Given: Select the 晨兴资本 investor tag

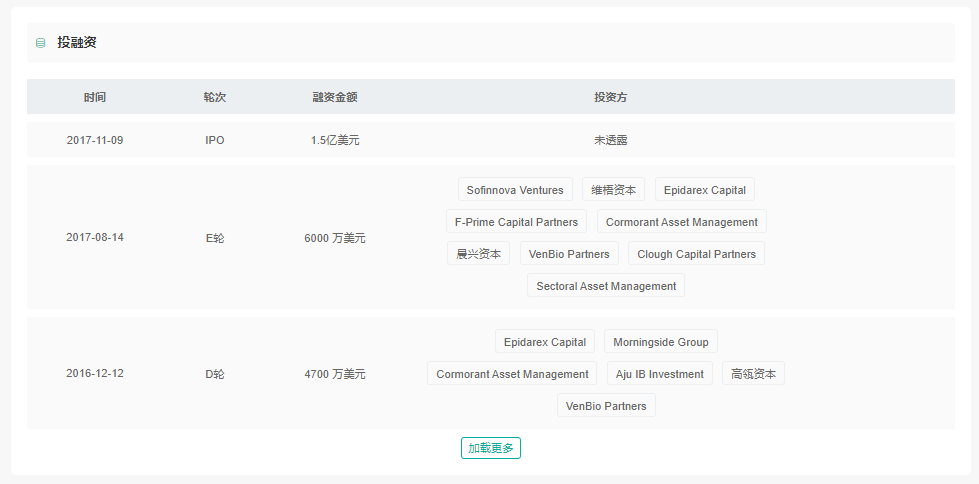Looking at the screenshot, I should click(x=478, y=254).
